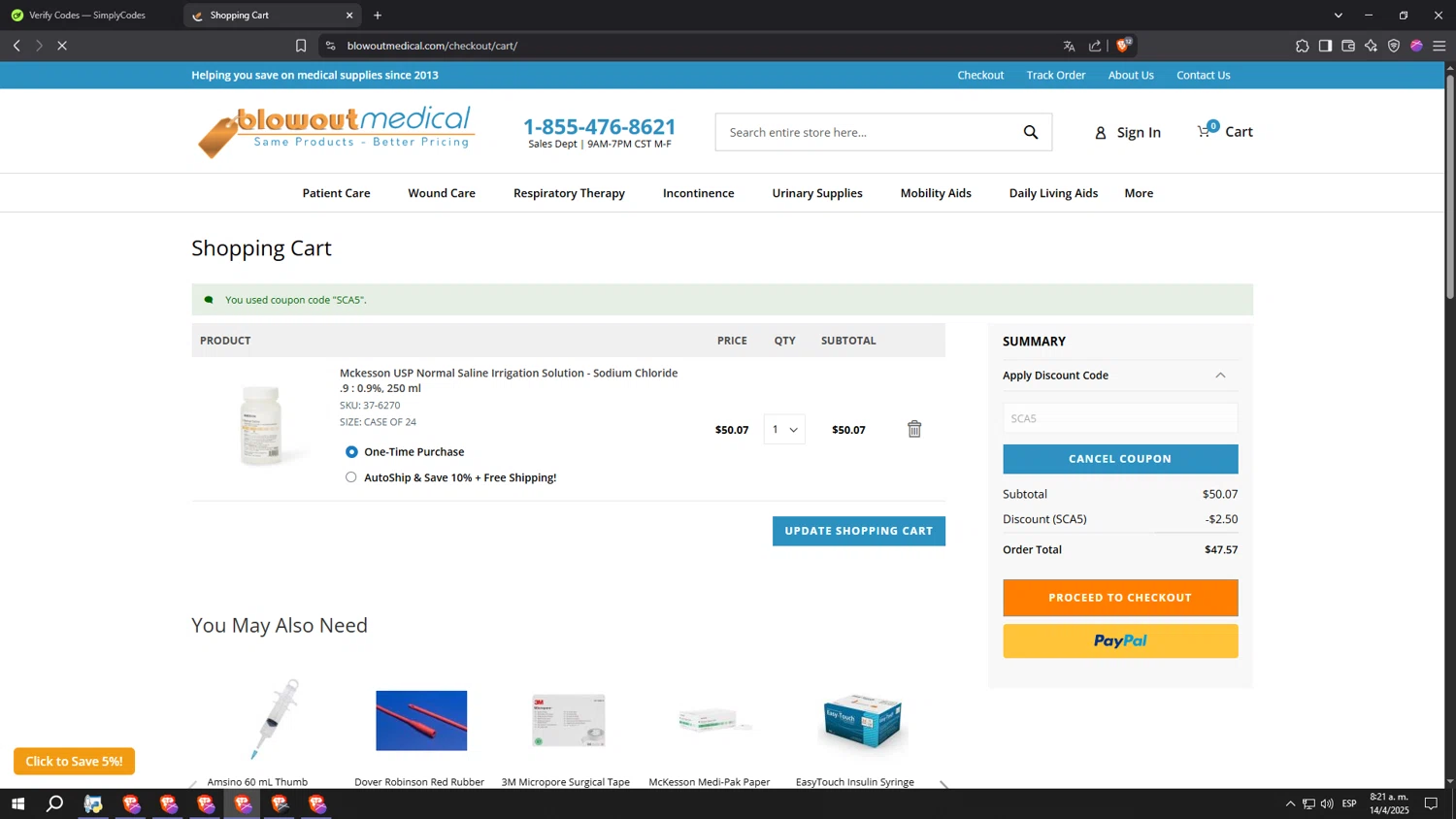1456x819 pixels.
Task: Click the PayPal checkout button
Action: click(1120, 641)
